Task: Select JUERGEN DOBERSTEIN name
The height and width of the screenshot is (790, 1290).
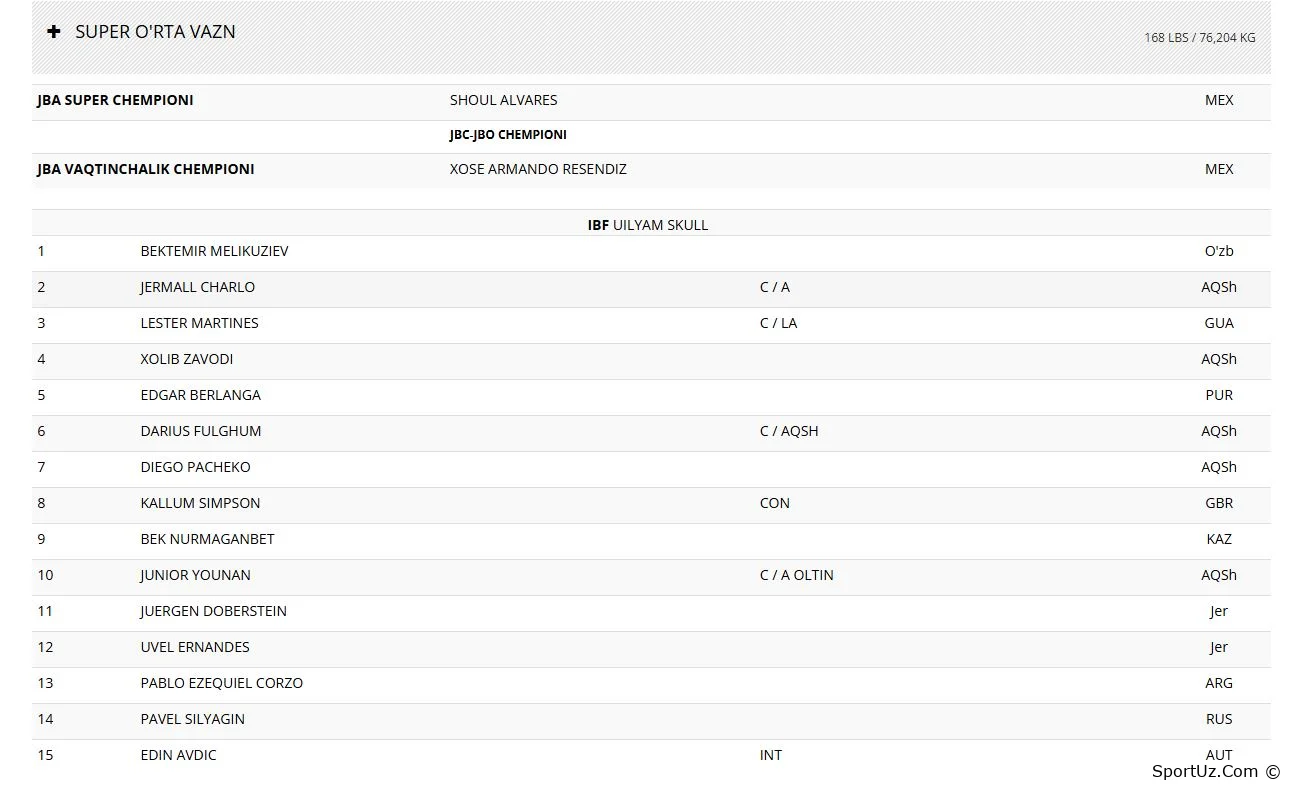Action: tap(214, 611)
